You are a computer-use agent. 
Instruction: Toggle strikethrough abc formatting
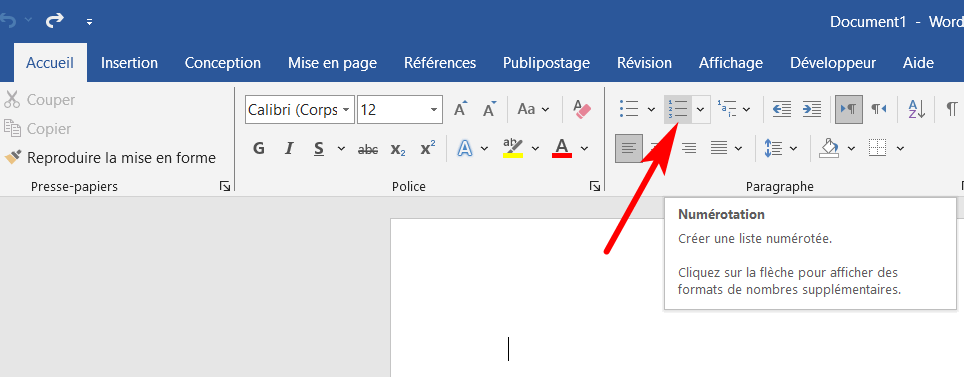pyautogui.click(x=368, y=149)
